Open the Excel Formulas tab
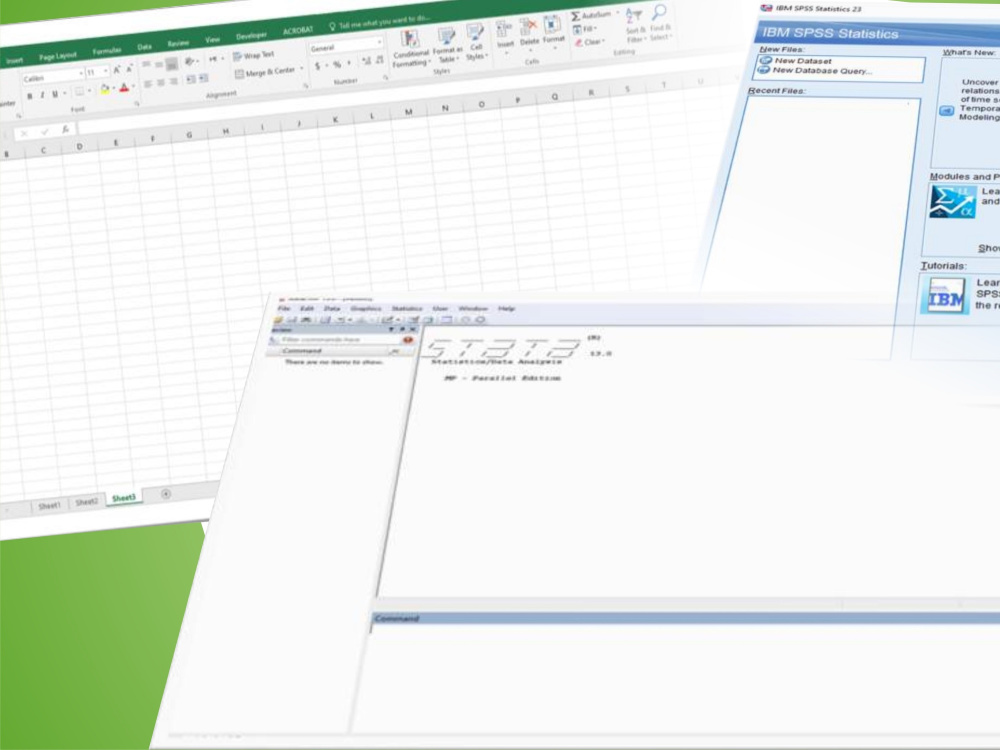 (x=107, y=51)
